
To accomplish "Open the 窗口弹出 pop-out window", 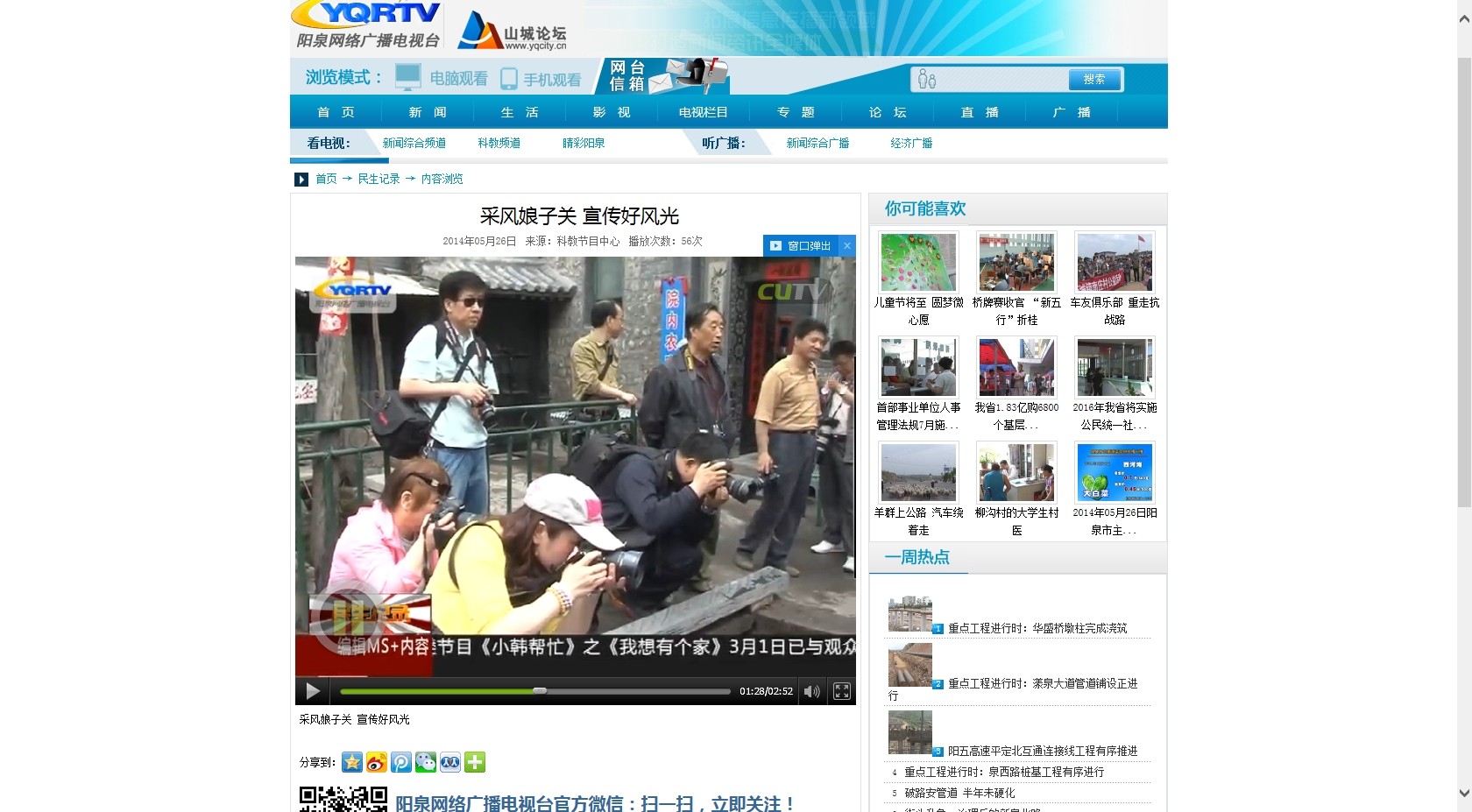I will [801, 246].
